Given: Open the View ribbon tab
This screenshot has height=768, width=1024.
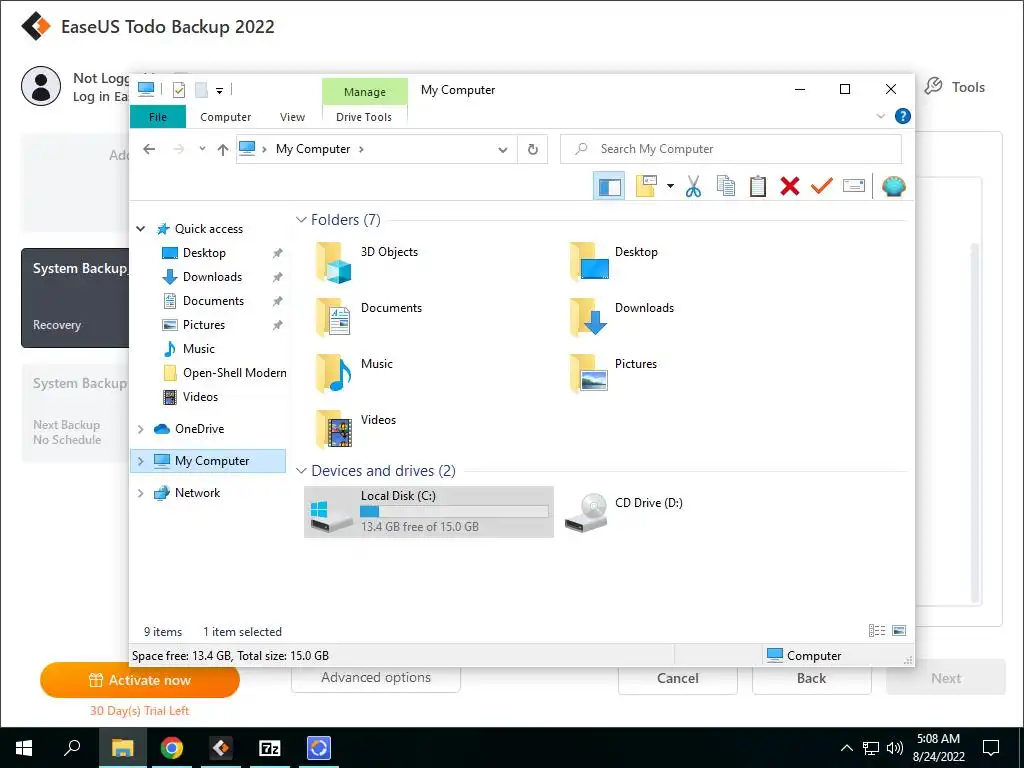Looking at the screenshot, I should [292, 117].
